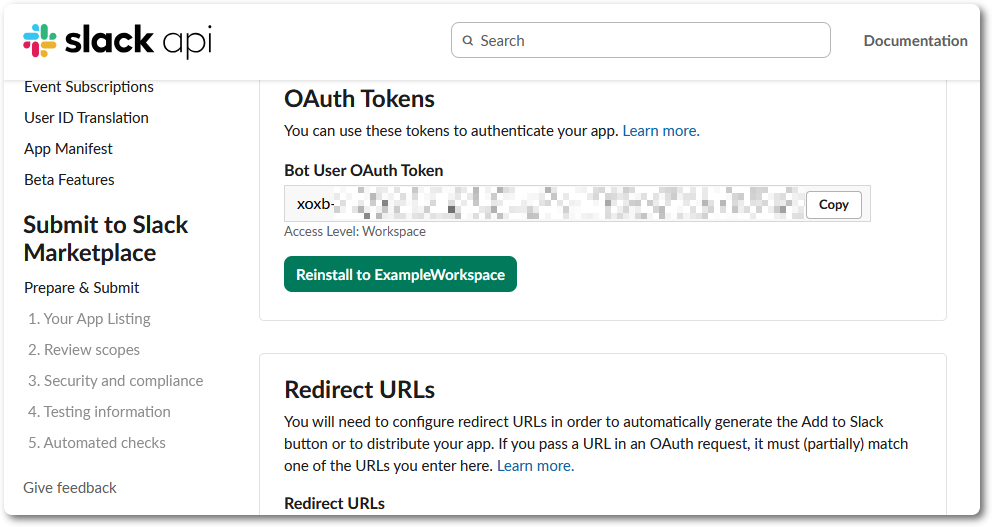Open Prepare & Submit section
This screenshot has width=992, height=527.
click(x=82, y=288)
